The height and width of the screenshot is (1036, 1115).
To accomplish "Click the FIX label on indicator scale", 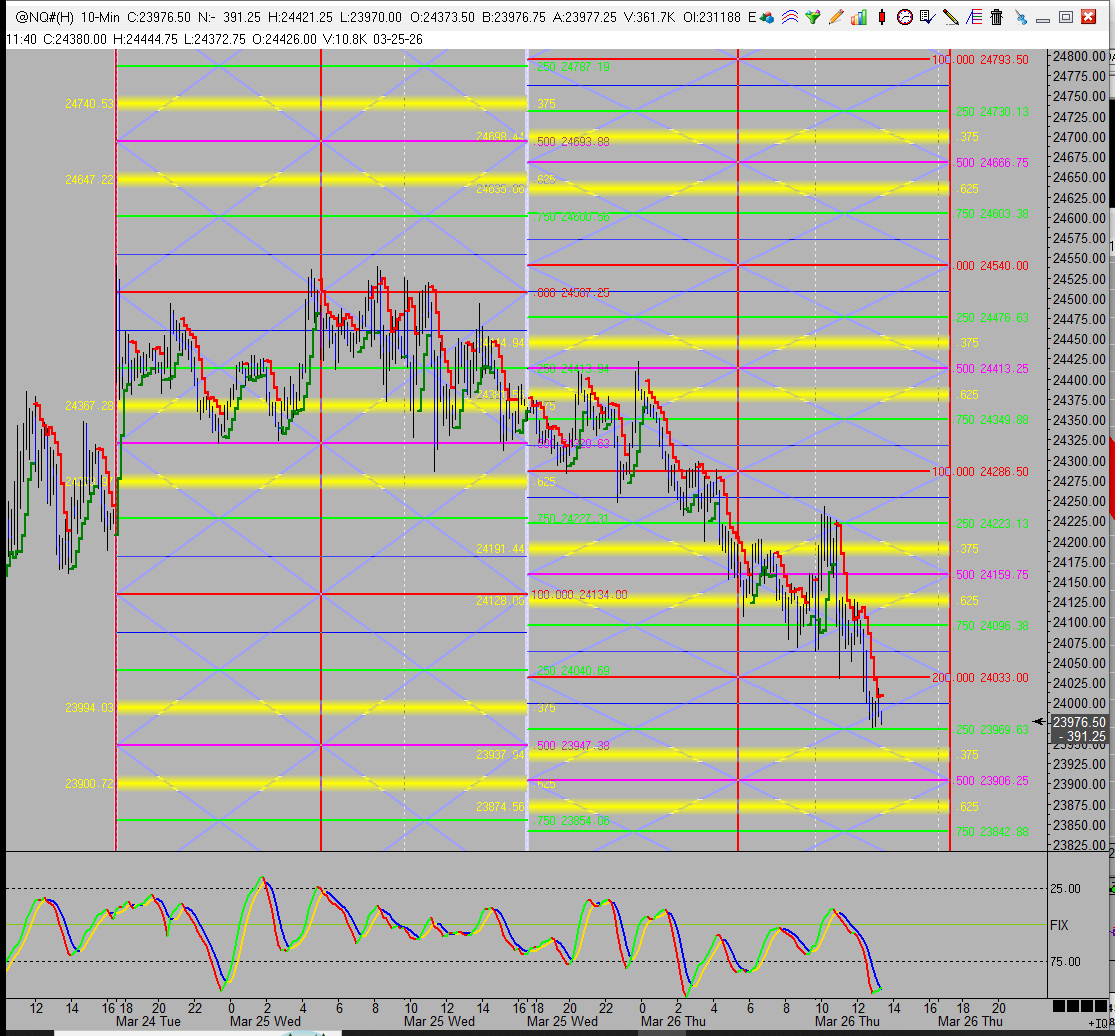I will point(1059,925).
